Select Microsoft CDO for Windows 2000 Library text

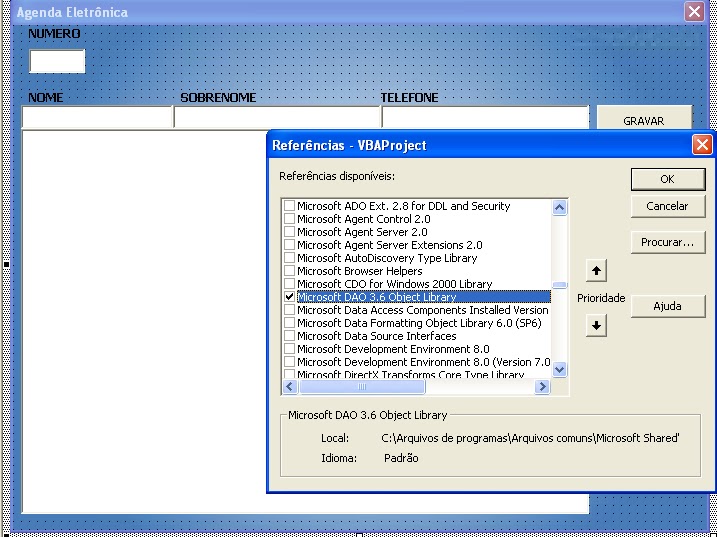point(395,284)
